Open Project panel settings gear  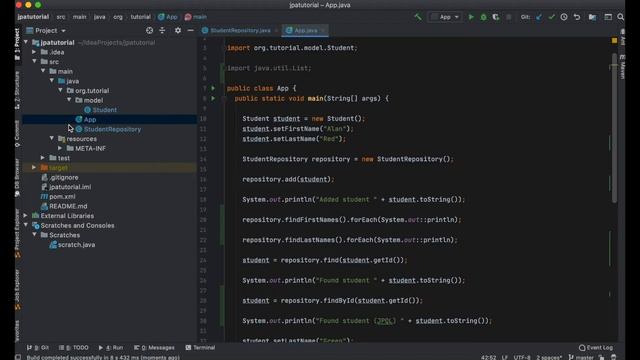178,31
